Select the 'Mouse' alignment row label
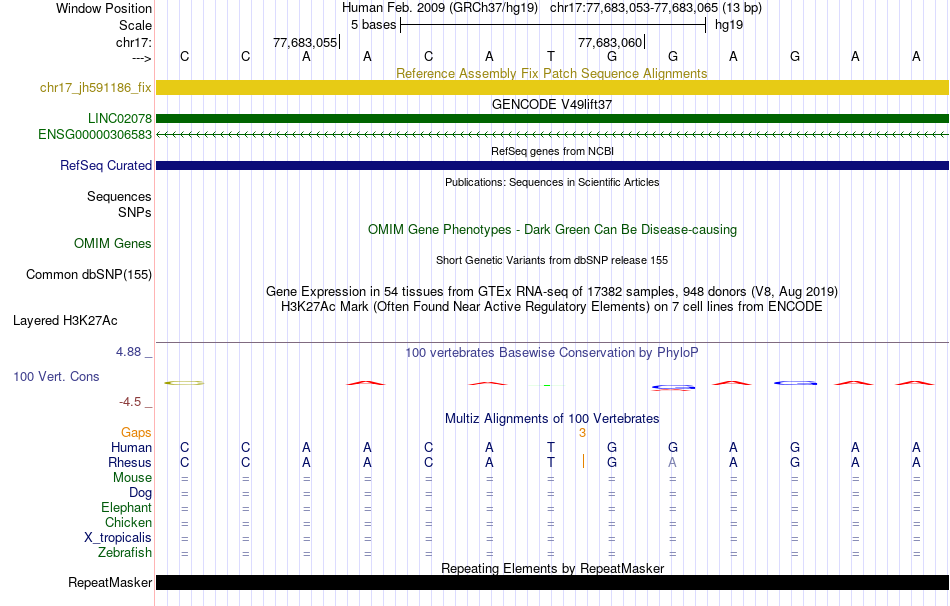Image resolution: width=950 pixels, height=606 pixels. 133,478
